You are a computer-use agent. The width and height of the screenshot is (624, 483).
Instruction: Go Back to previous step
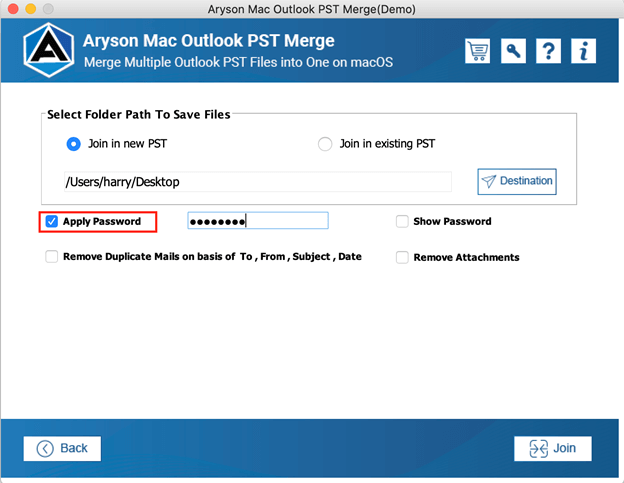[62, 448]
